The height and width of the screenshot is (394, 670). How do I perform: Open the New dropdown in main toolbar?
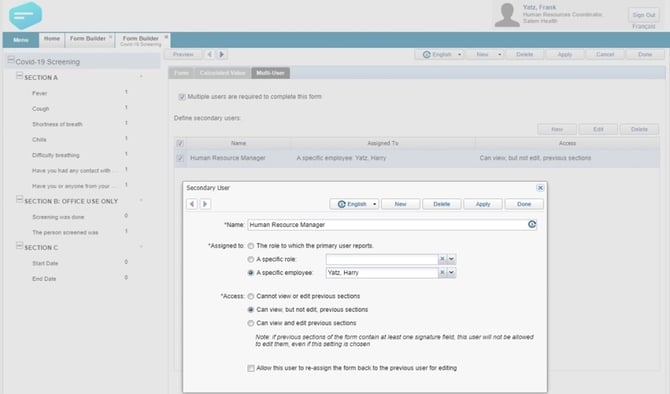[500, 55]
